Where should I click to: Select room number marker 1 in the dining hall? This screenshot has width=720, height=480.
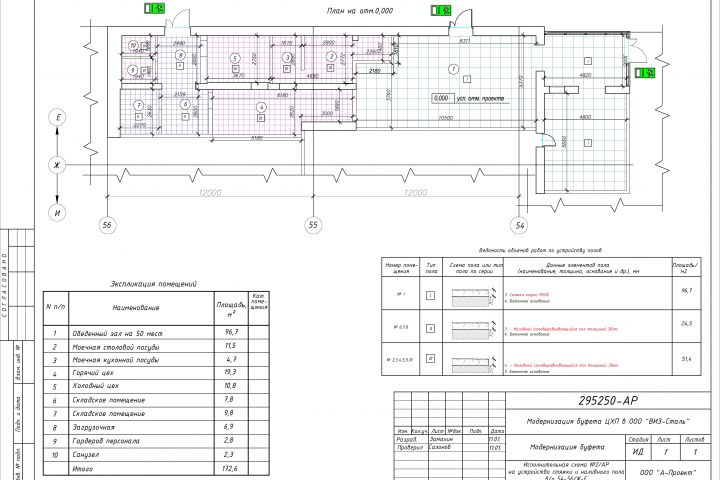tap(454, 69)
